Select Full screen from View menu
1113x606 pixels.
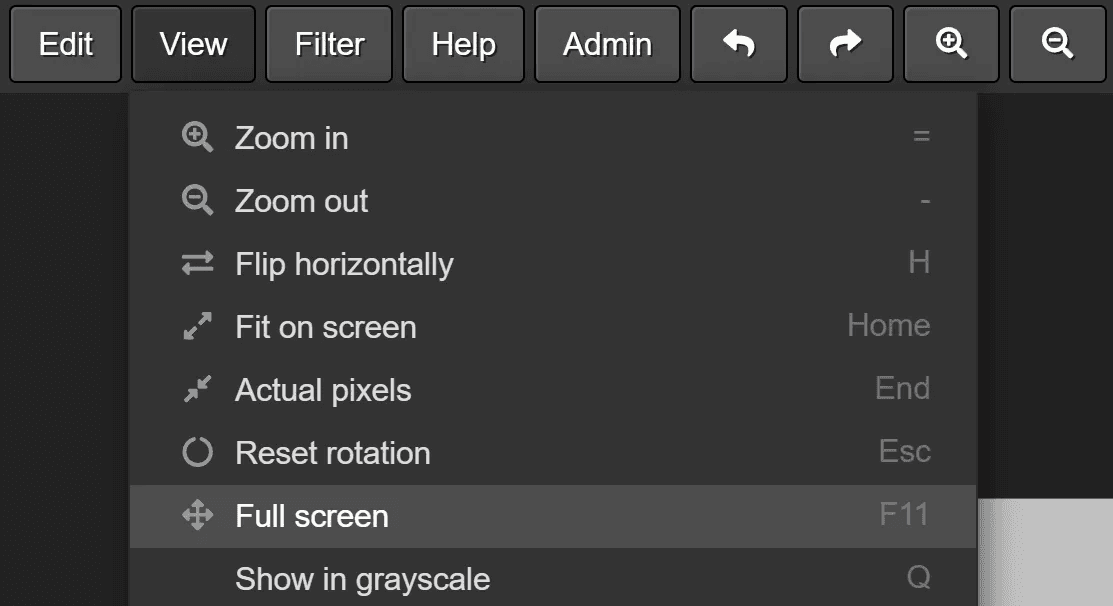[311, 516]
